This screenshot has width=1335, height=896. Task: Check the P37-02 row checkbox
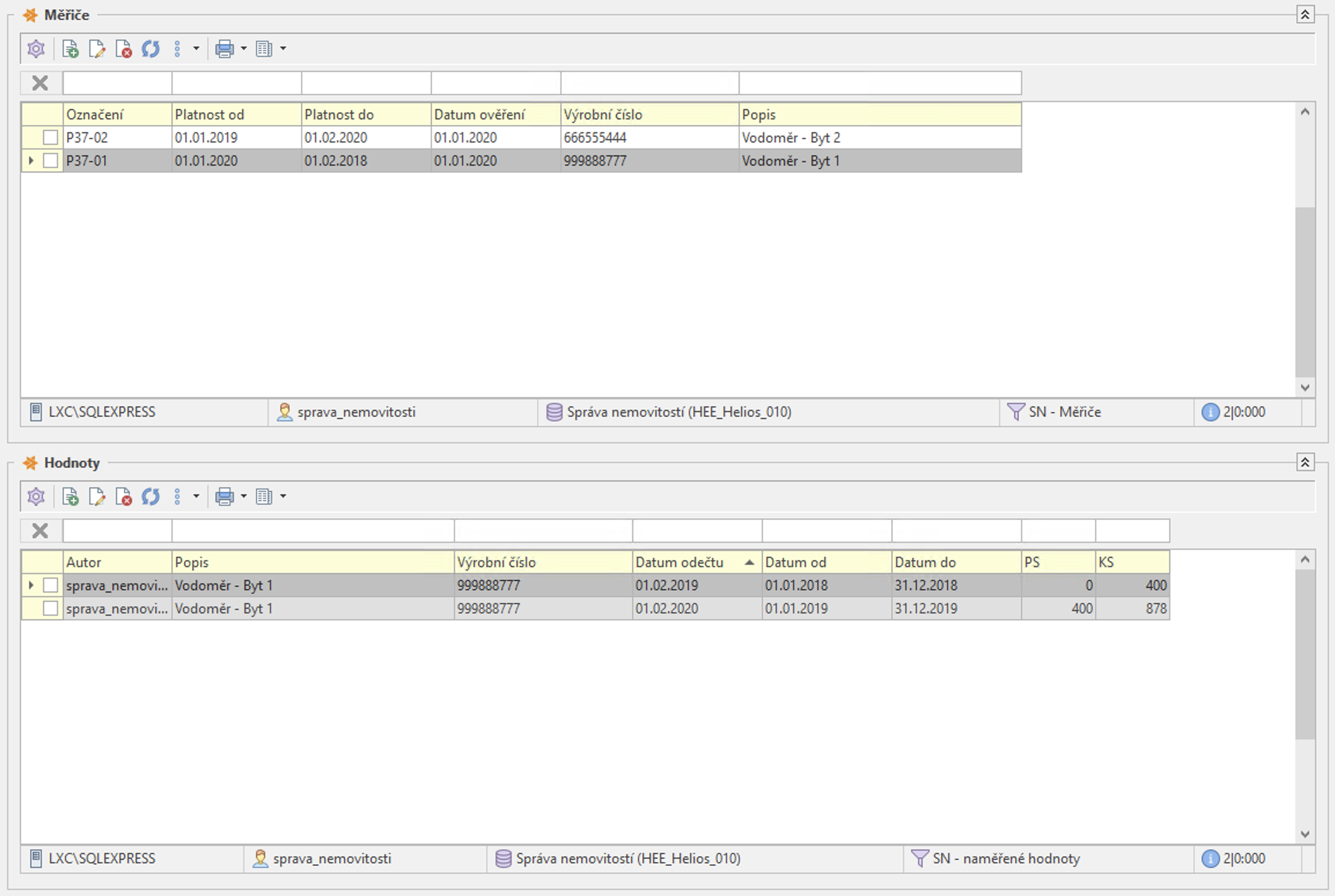[x=50, y=138]
